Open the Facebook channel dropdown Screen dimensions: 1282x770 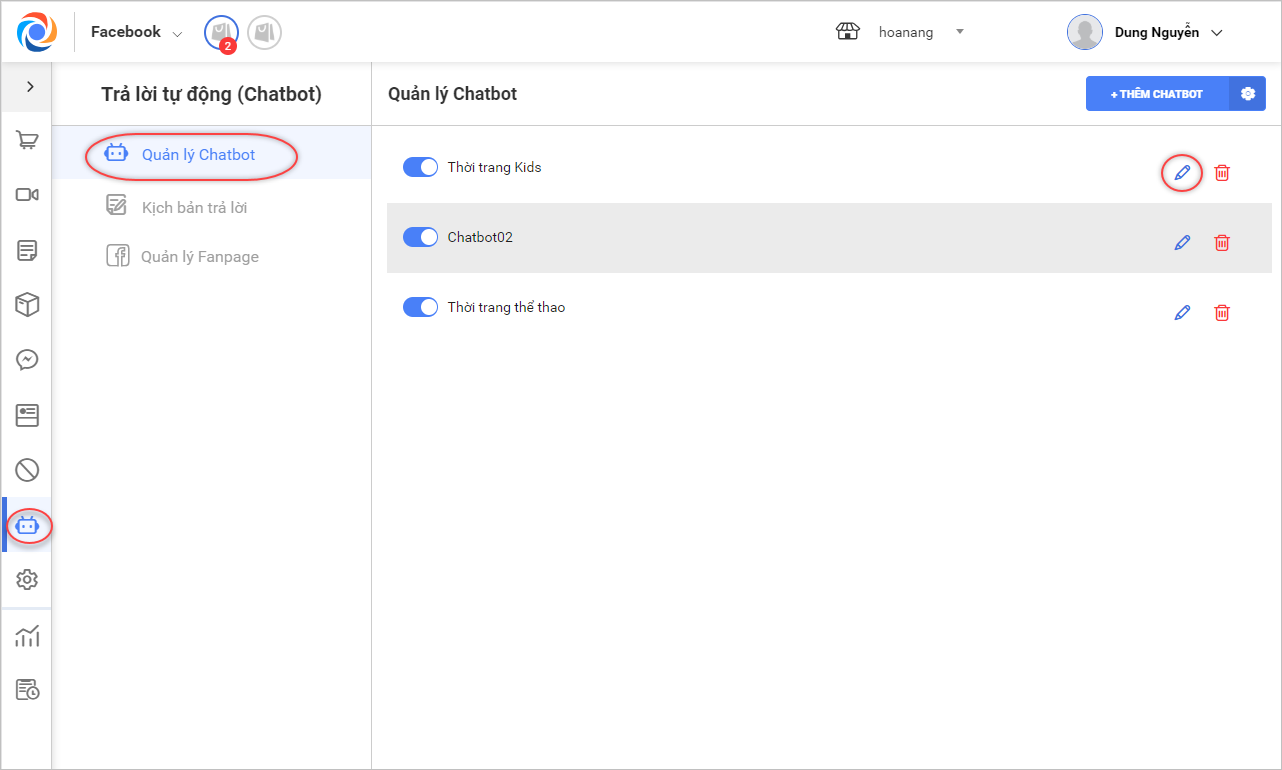click(137, 33)
